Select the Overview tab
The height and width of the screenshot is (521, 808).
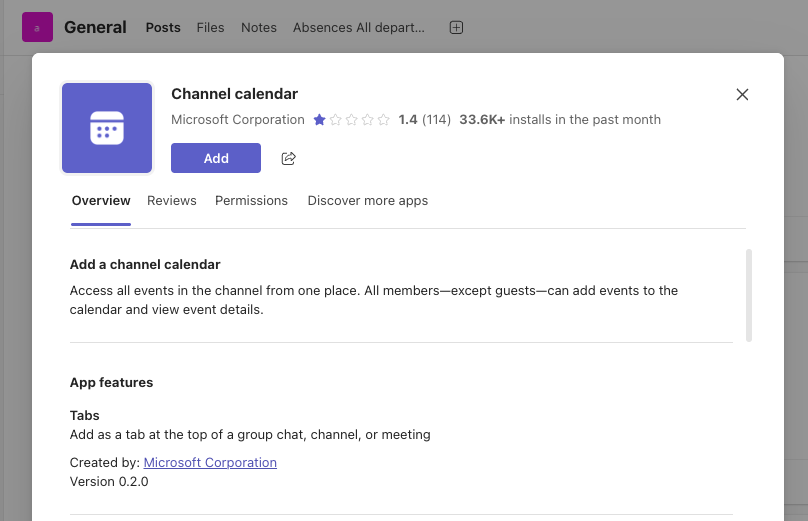[101, 201]
